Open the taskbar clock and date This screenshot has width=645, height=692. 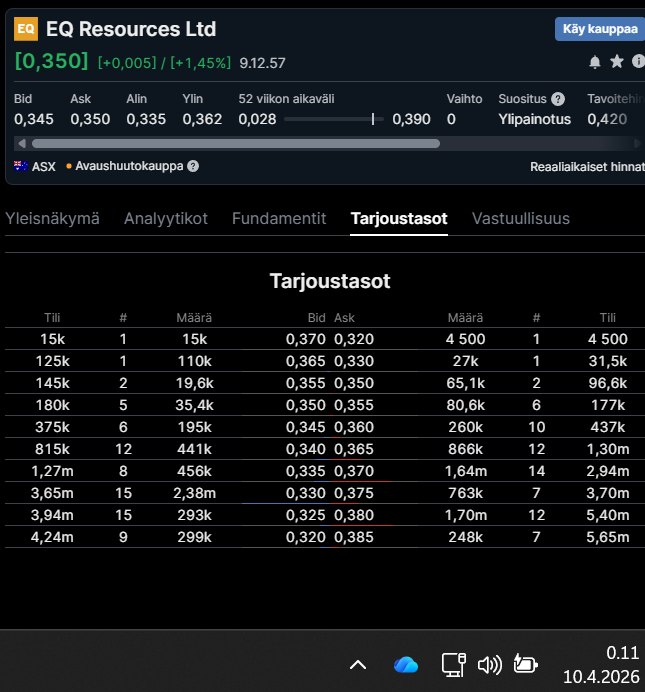[601, 665]
